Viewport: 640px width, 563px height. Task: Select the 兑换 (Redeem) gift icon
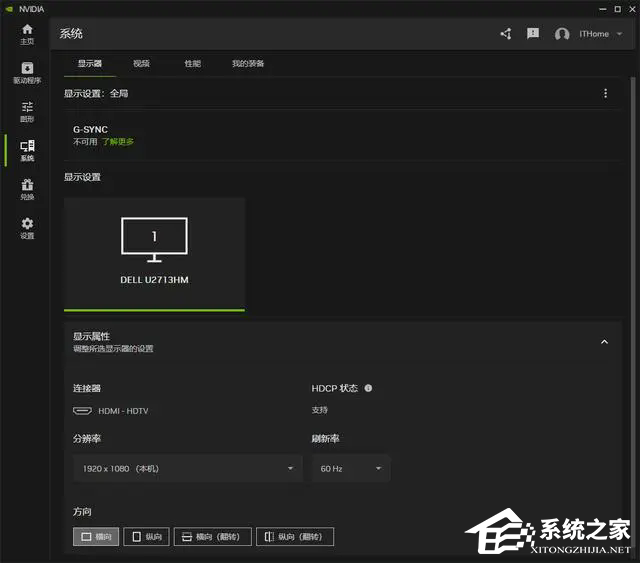point(27,189)
